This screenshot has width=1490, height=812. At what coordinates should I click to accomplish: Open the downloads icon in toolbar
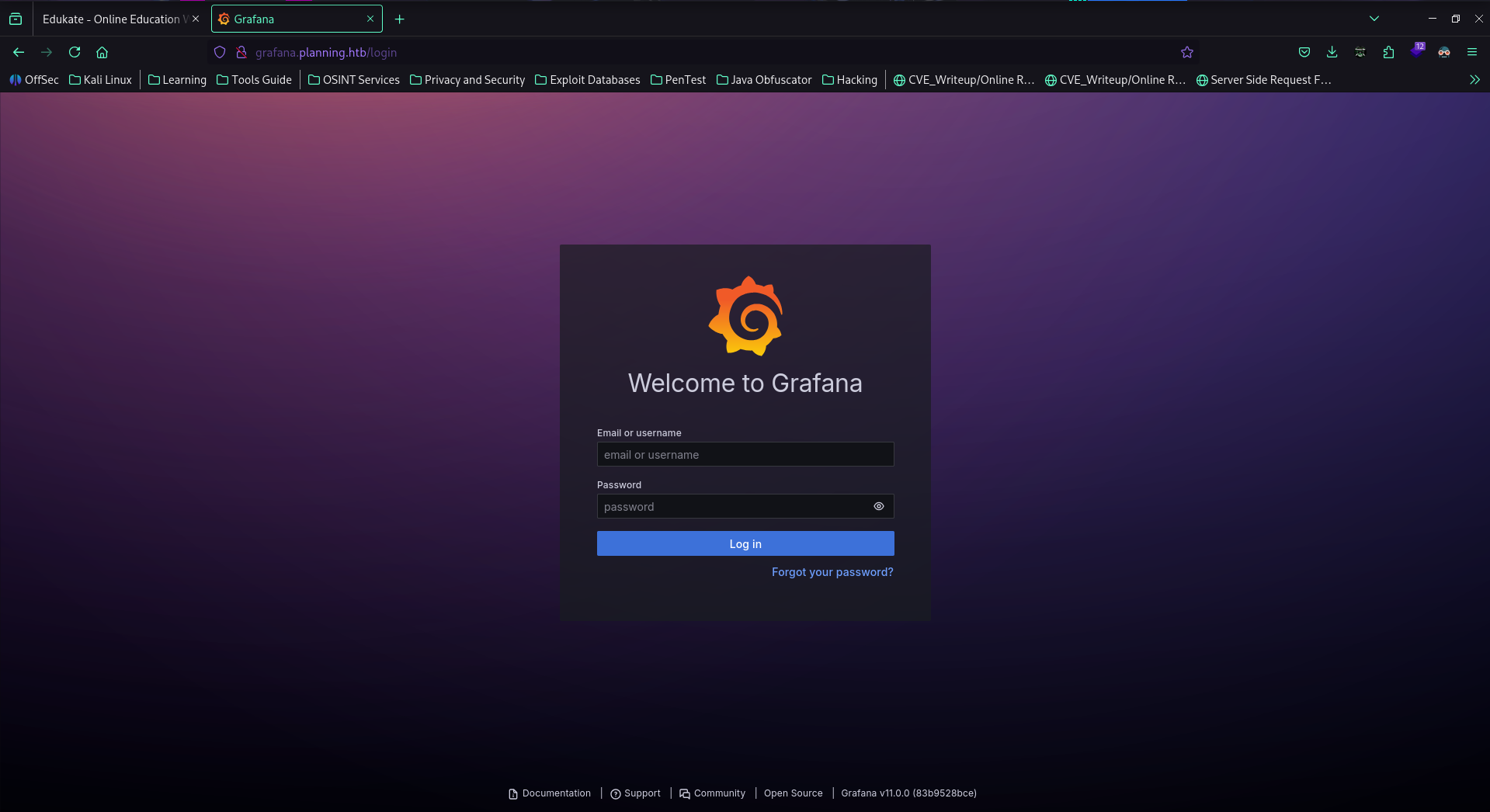1332,52
